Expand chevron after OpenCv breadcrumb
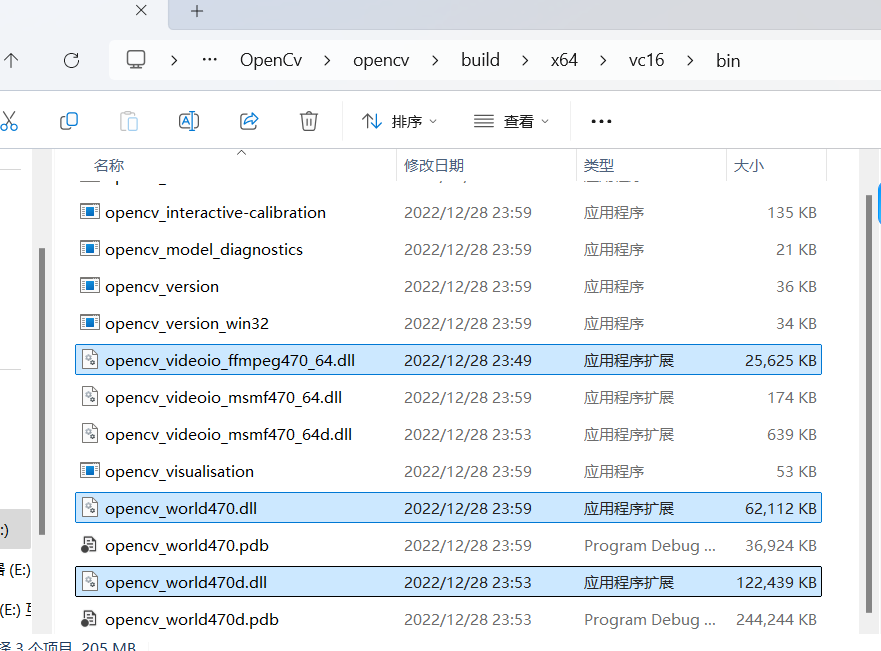Viewport: 881px width, 651px height. (x=327, y=60)
